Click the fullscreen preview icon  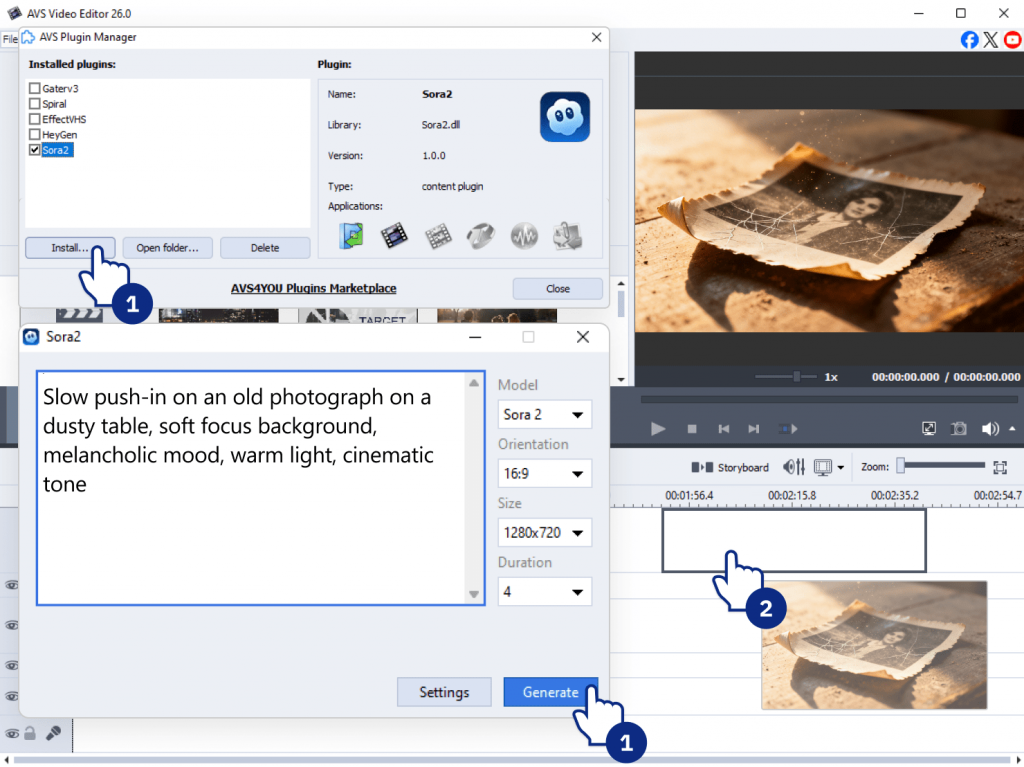[929, 429]
